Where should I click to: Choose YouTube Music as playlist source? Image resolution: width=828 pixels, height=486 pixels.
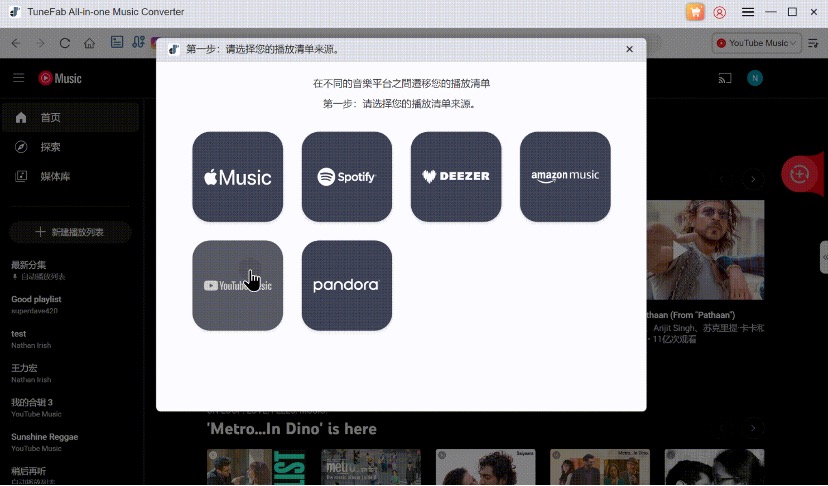tap(238, 286)
